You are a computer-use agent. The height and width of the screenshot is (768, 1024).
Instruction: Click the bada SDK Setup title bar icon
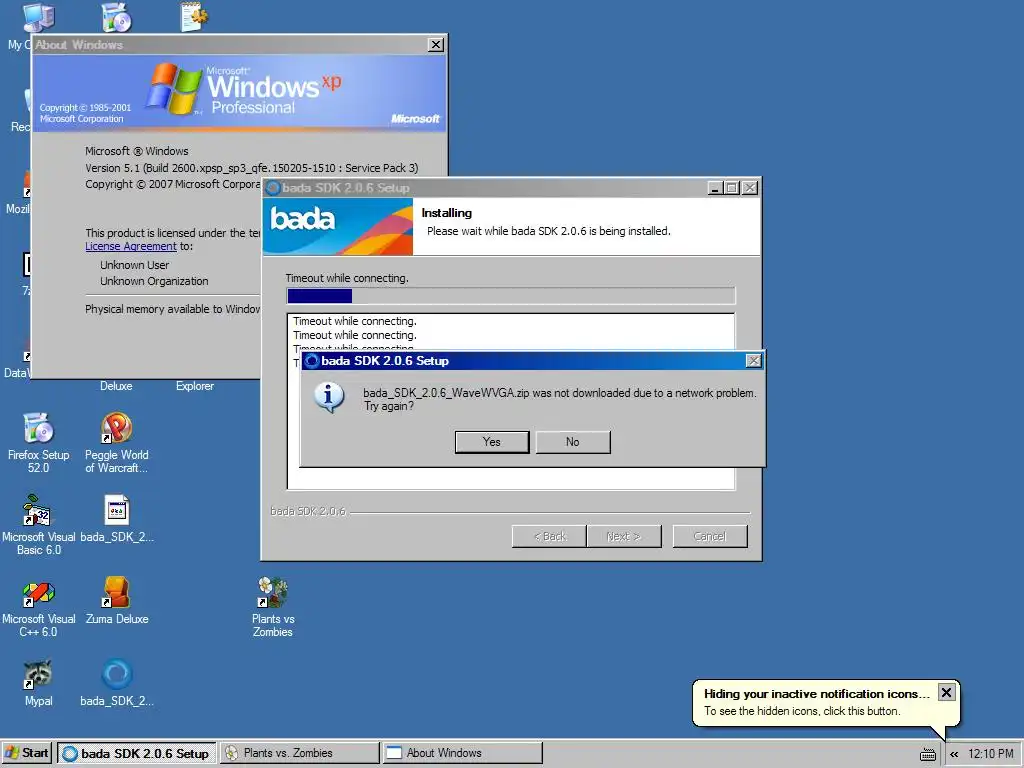272,188
